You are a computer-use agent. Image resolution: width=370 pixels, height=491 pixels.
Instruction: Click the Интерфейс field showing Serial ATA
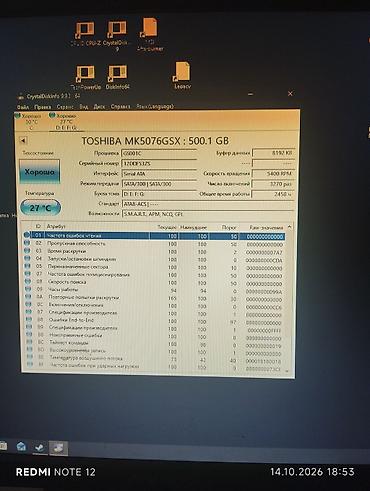click(159, 174)
